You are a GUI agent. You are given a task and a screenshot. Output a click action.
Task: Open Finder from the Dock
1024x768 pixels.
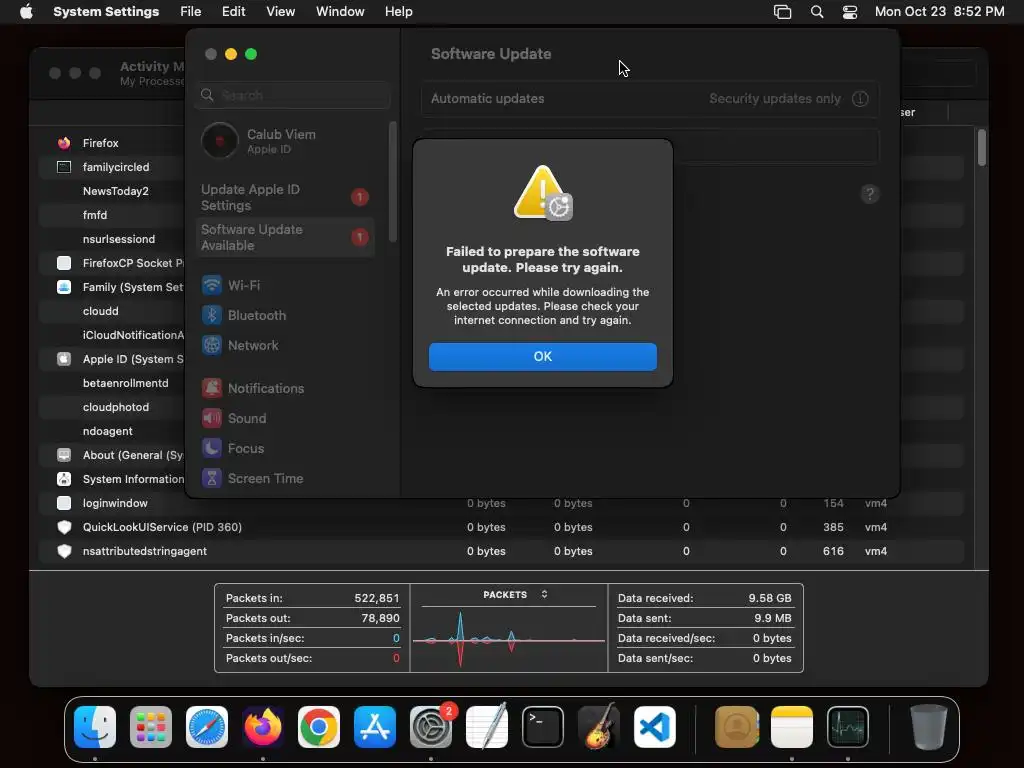click(x=95, y=727)
